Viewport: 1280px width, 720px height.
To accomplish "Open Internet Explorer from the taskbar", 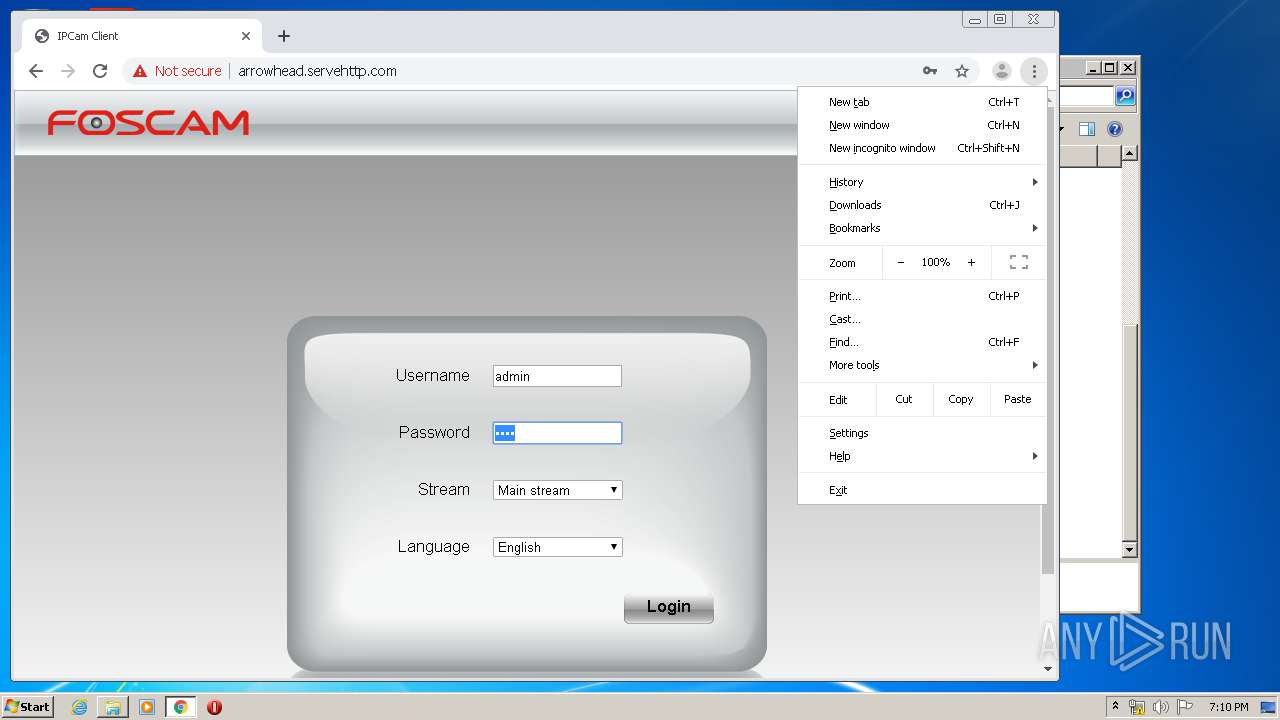I will click(x=79, y=707).
